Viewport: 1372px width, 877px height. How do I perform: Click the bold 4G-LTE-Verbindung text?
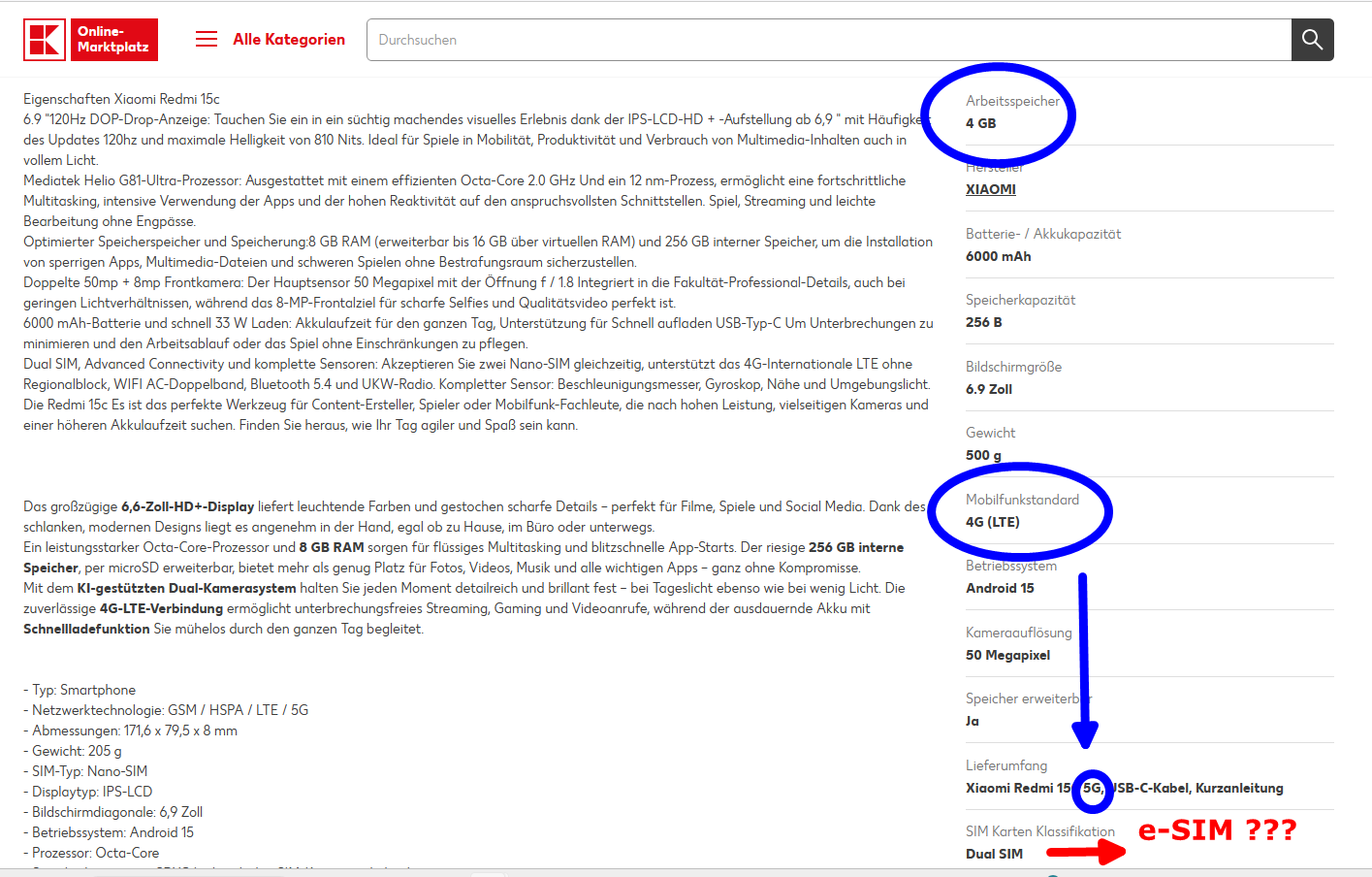click(x=161, y=608)
